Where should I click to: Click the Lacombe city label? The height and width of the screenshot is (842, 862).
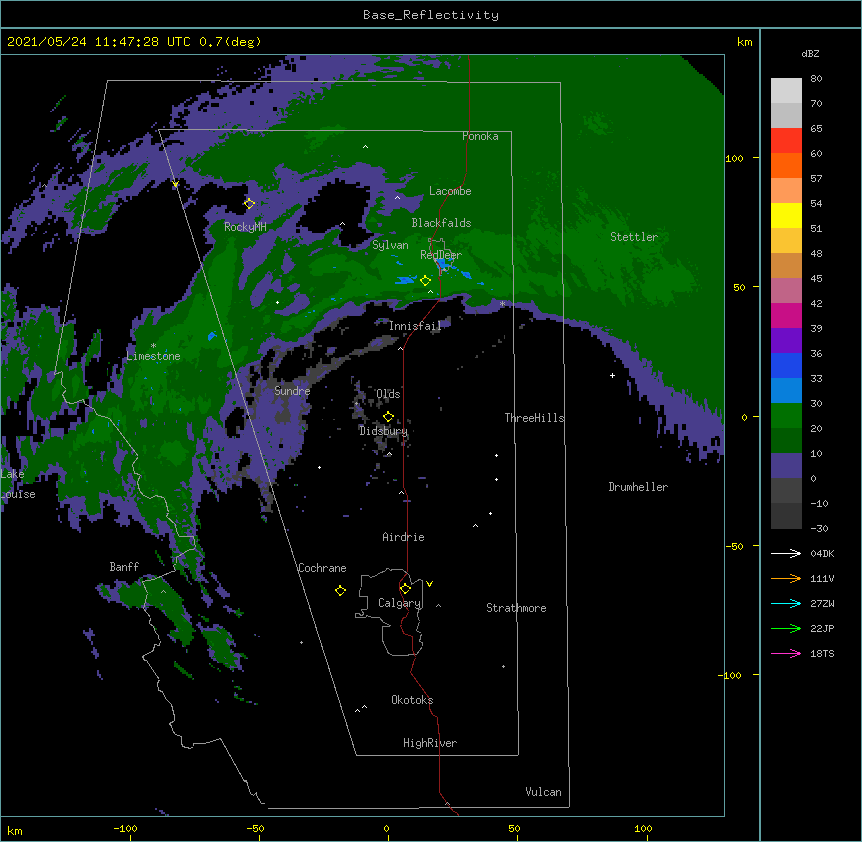(450, 191)
